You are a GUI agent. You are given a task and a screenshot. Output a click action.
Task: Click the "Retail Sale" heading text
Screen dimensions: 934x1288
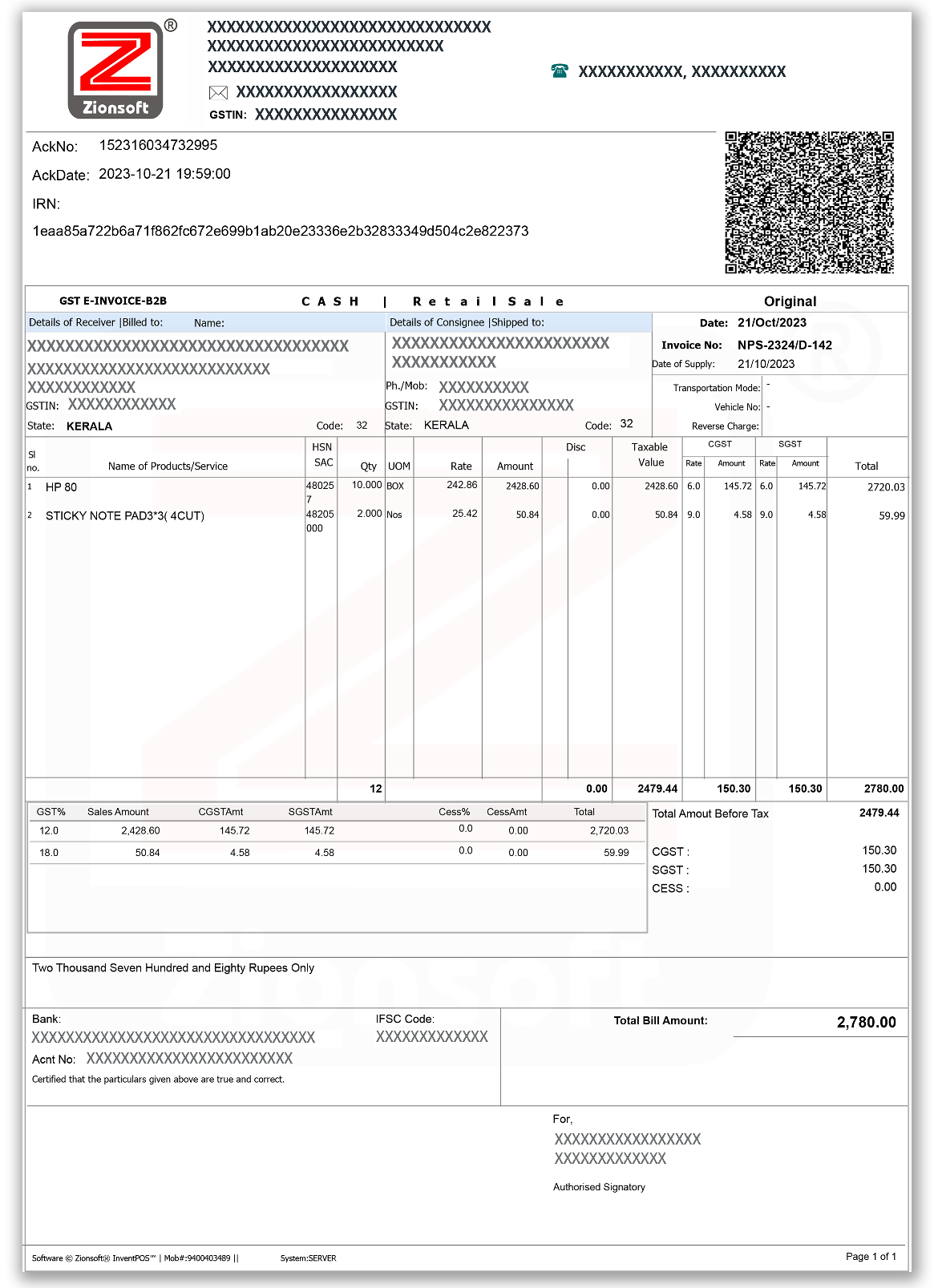[488, 301]
